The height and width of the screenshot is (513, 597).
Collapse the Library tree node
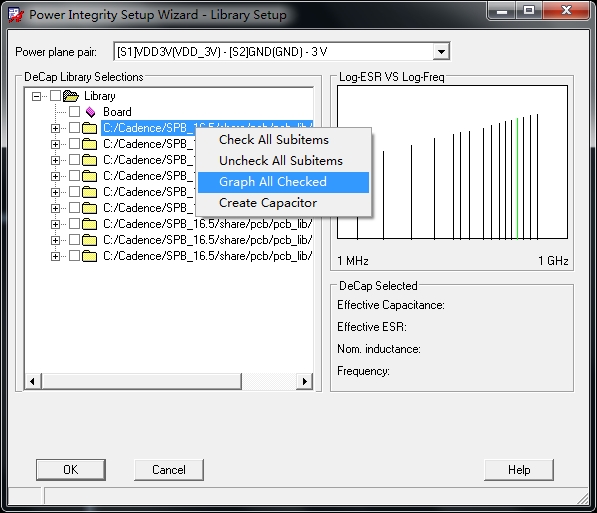(36, 96)
